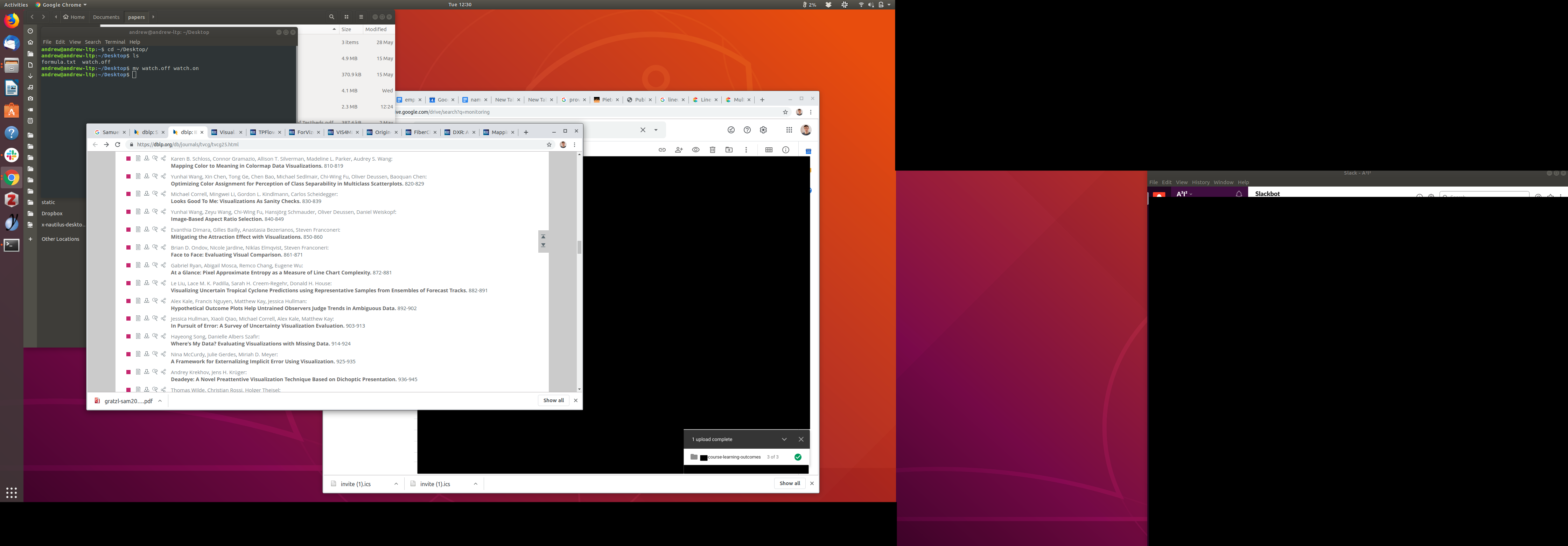Screen dimensions: 1568x546
Task: Click Drive's get shareable link icon
Action: click(661, 150)
